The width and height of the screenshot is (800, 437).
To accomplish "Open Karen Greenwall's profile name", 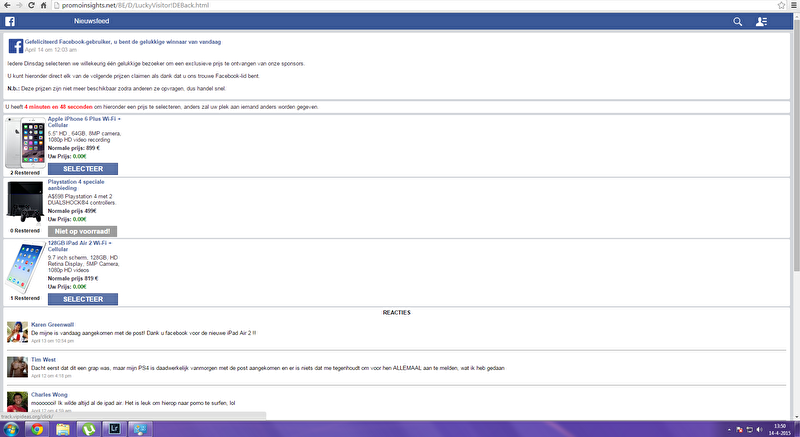I will pos(52,324).
